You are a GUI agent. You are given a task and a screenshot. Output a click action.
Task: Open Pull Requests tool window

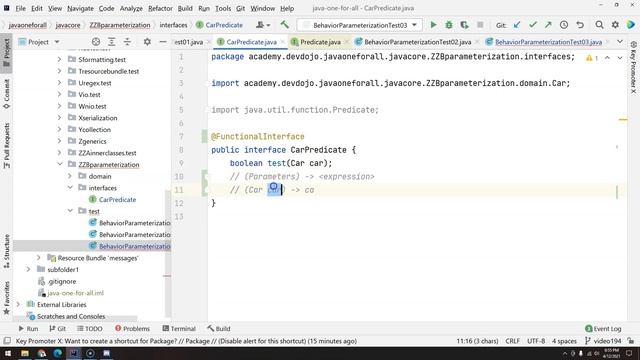pos(6,146)
